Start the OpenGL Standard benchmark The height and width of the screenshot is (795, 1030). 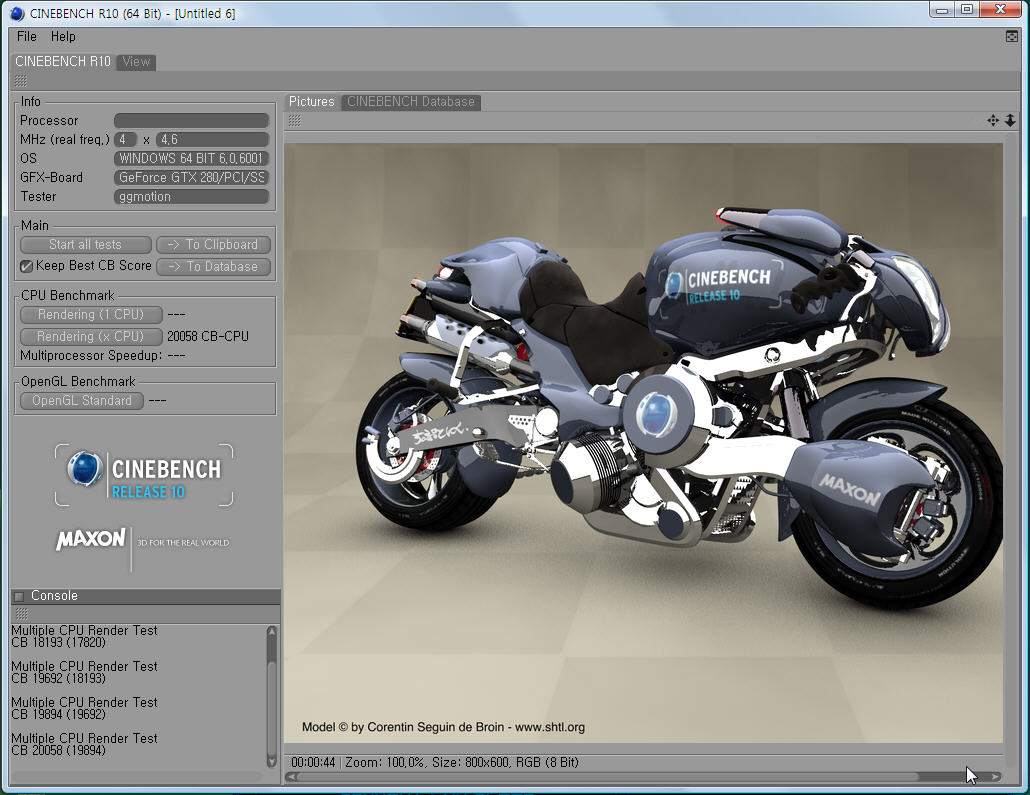pyautogui.click(x=81, y=401)
